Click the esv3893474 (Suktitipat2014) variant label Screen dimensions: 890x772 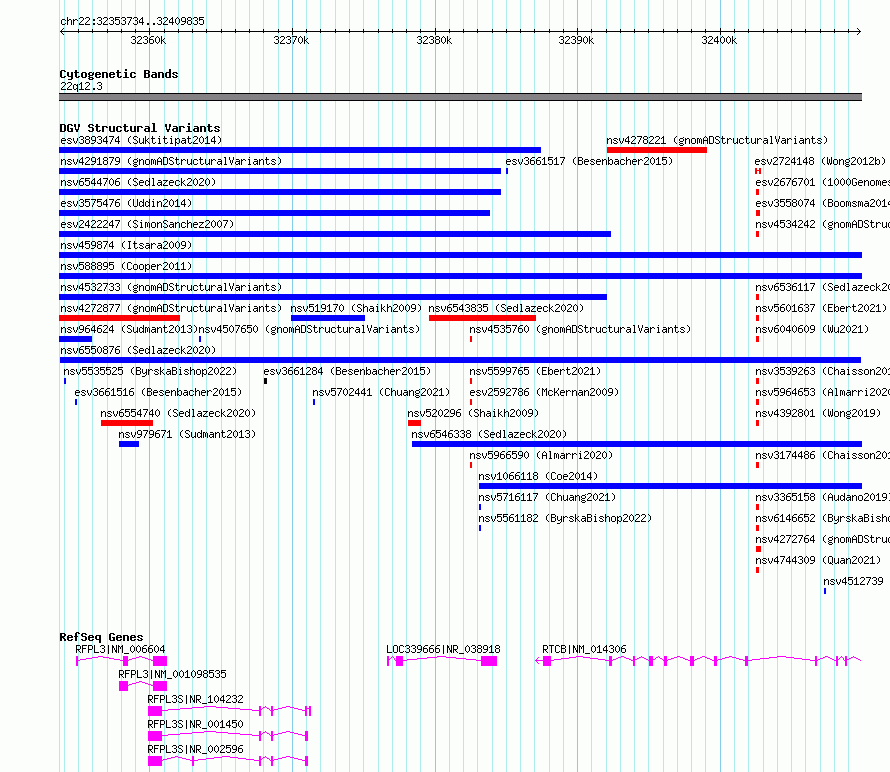tap(141, 140)
